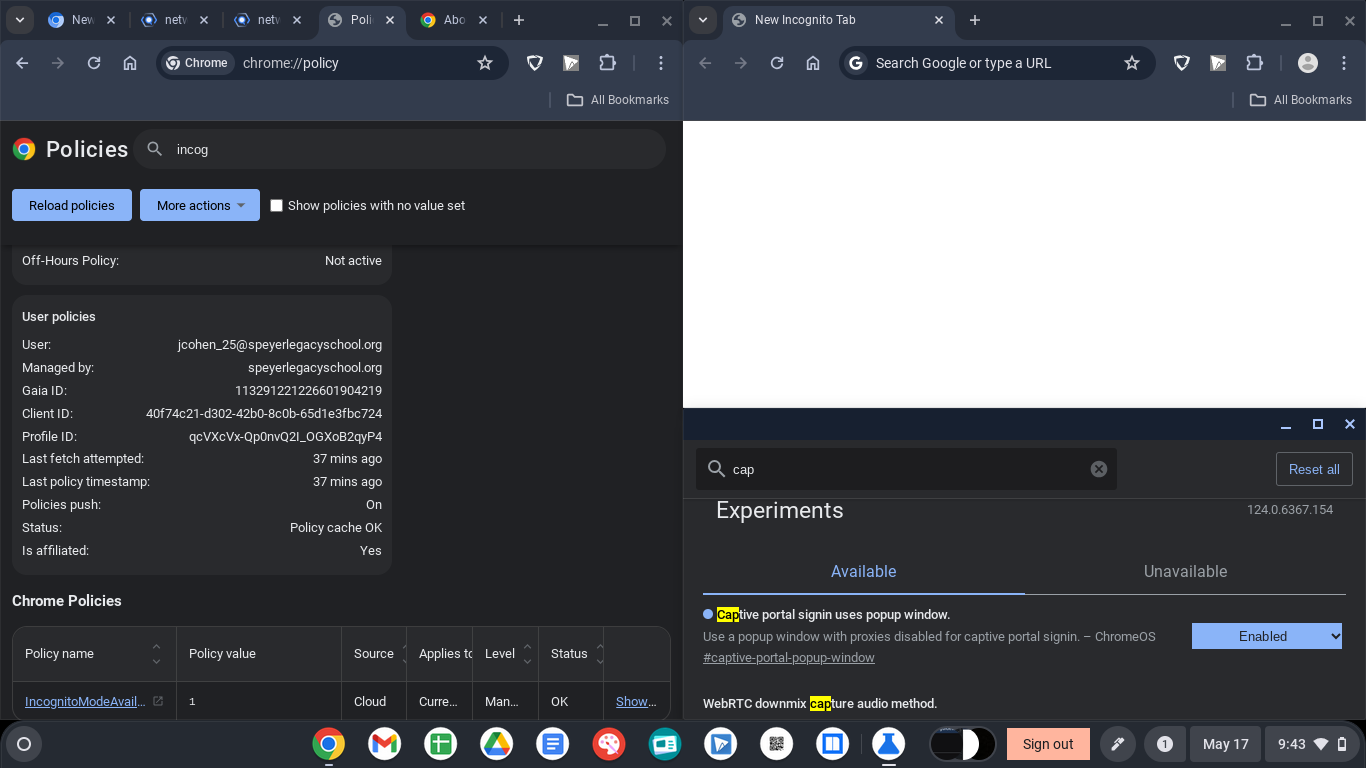
Task: Reload the chrome://policy page via toolbar icon
Action: [94, 63]
